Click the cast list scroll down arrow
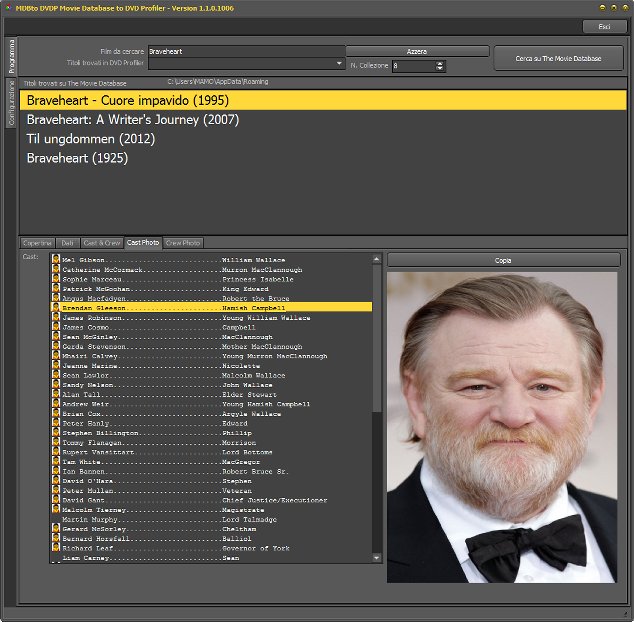The image size is (634, 622). coord(376,558)
